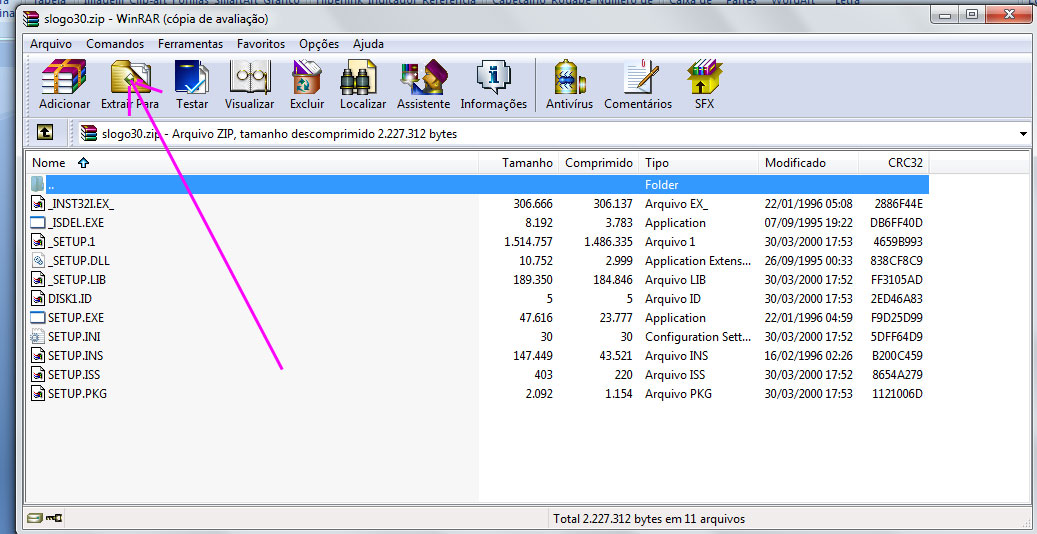Viewport: 1037px width, 534px height.
Task: Click date 16/02/1996 02:26
Action: tap(808, 356)
